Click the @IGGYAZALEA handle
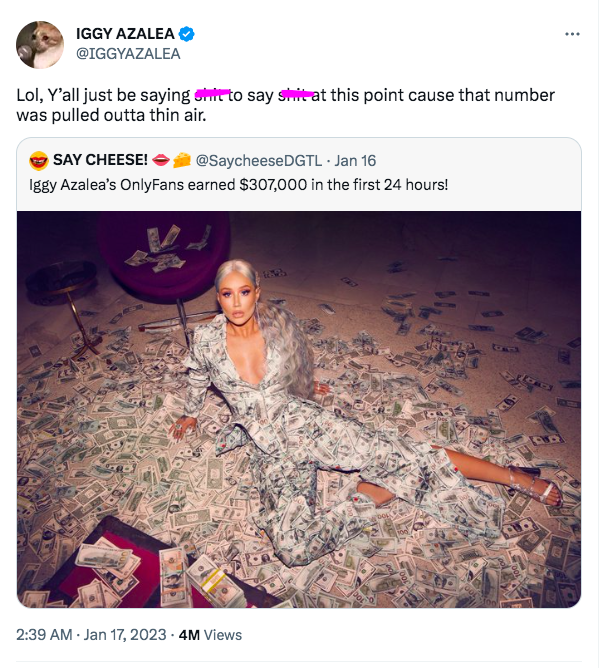Screen dimensions: 600x668 (x=129, y=54)
